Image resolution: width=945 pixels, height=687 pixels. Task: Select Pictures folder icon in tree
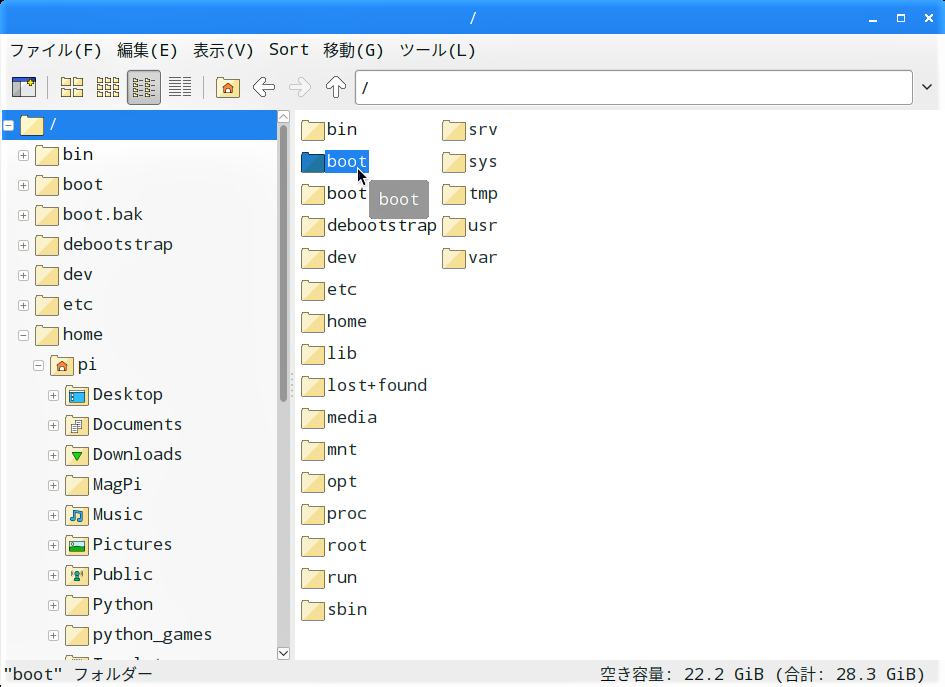[77, 545]
